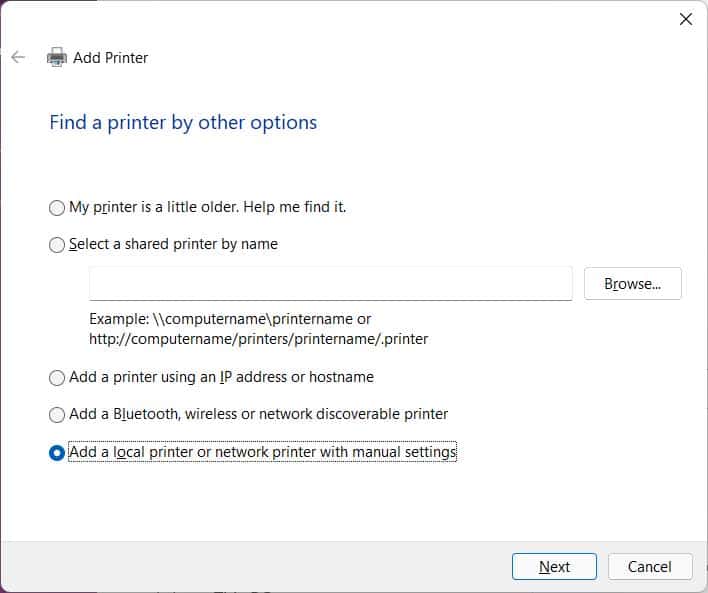This screenshot has width=708, height=593.
Task: Click the 'Add Printer' window title text
Action: point(110,57)
